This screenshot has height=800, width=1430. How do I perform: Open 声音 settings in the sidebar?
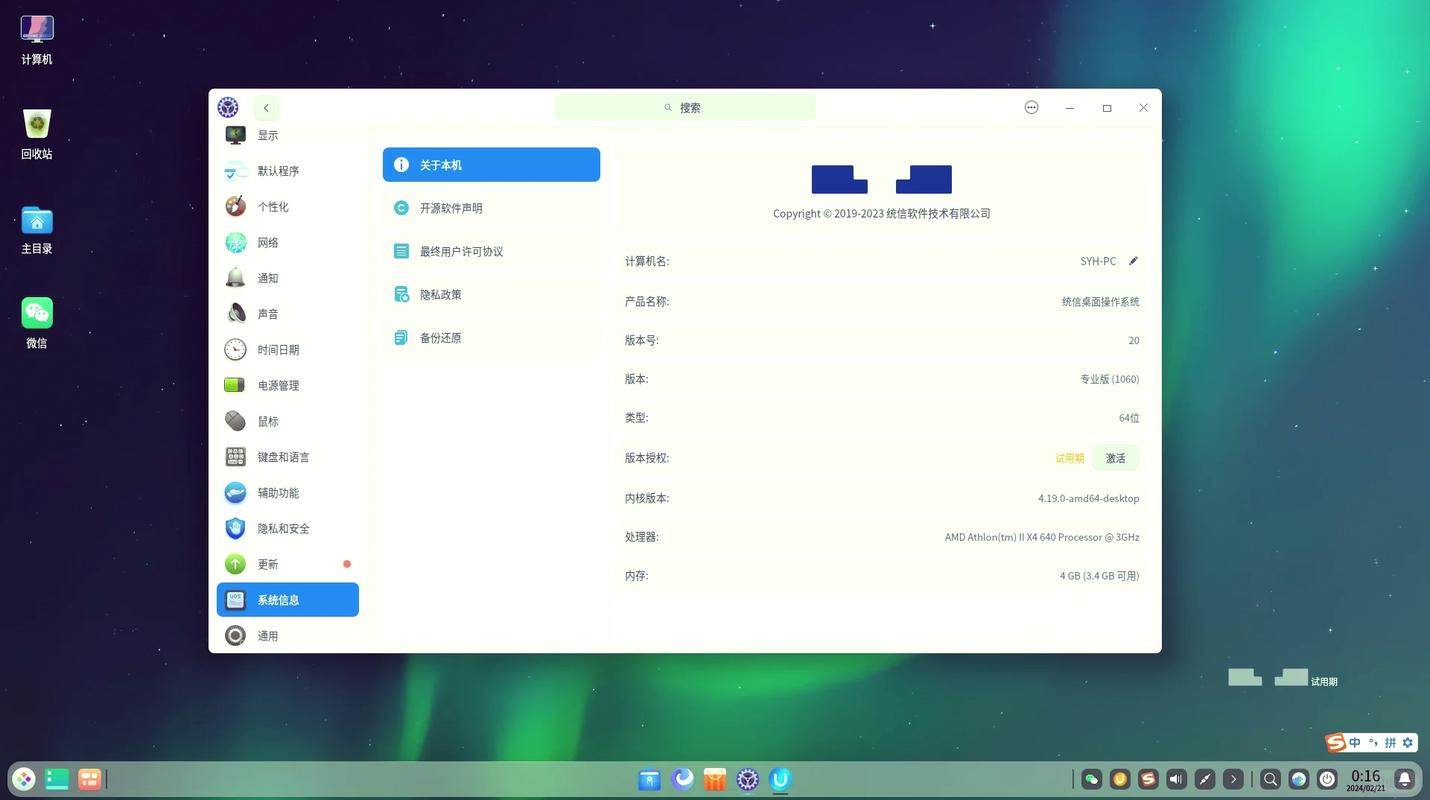pos(267,313)
